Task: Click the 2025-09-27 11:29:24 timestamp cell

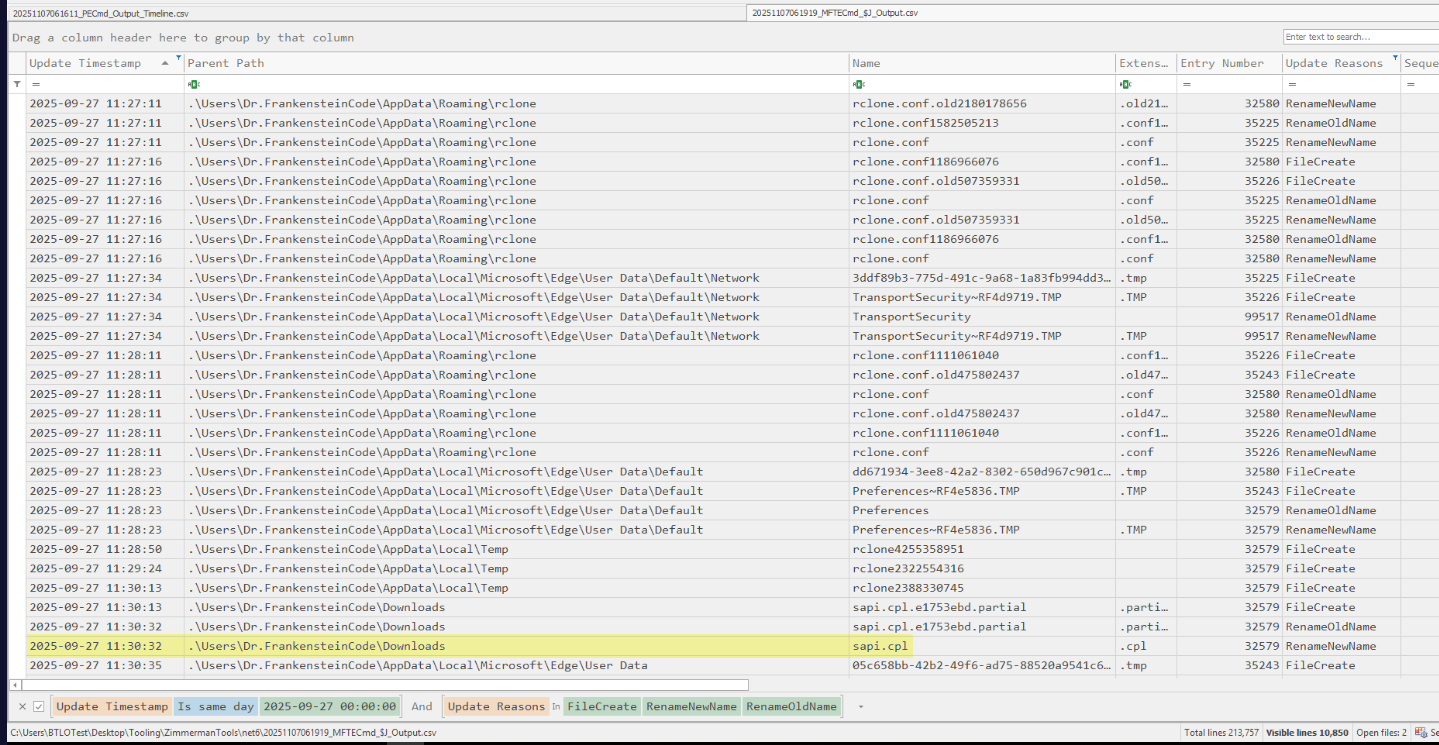Action: pyautogui.click(x=105, y=568)
